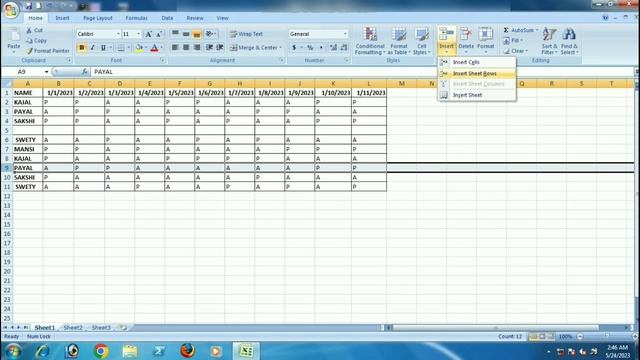Open the Font Color dropdown arrow
640x360 pixels.
point(161,48)
